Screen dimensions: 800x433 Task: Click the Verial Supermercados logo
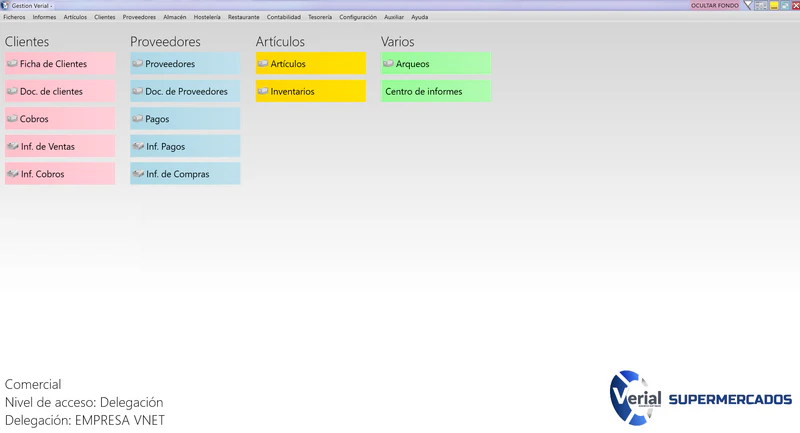[x=701, y=398]
